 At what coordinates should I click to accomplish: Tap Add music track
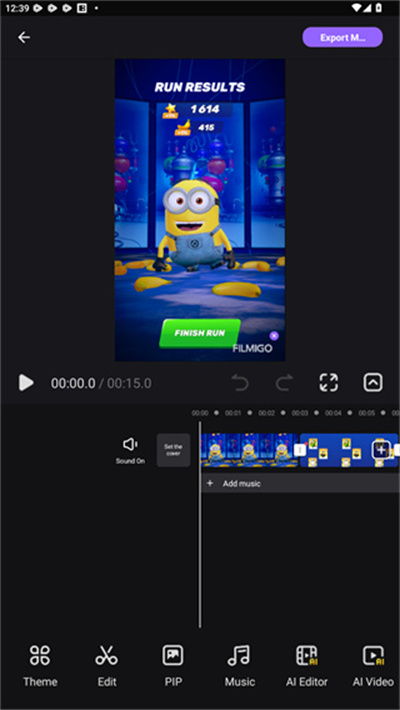pyautogui.click(x=301, y=484)
